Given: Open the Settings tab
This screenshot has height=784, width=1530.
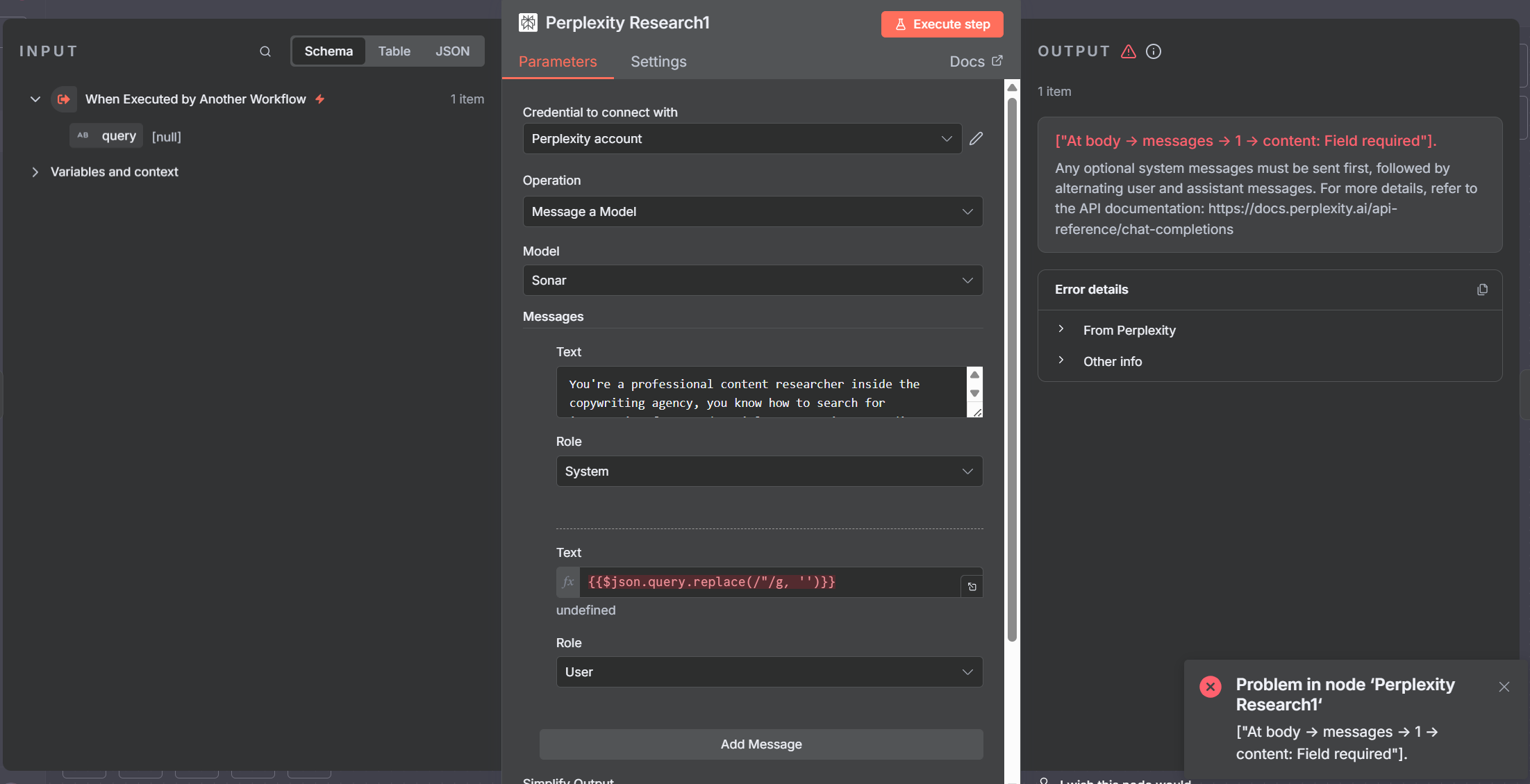Looking at the screenshot, I should (658, 62).
